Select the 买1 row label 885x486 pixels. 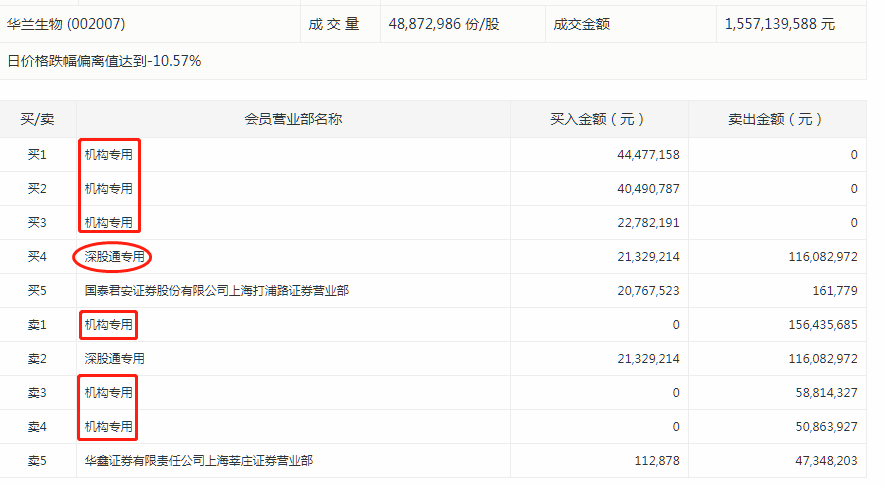point(37,155)
